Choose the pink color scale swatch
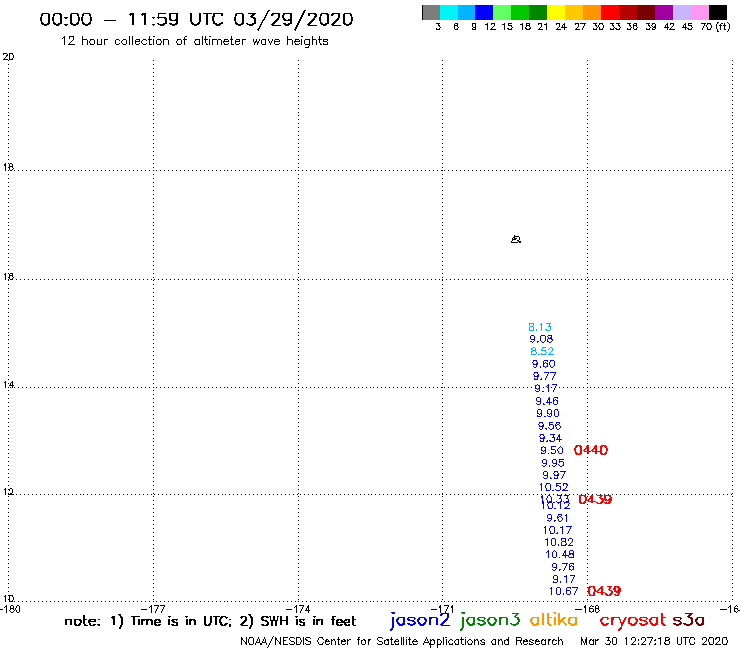 [699, 12]
